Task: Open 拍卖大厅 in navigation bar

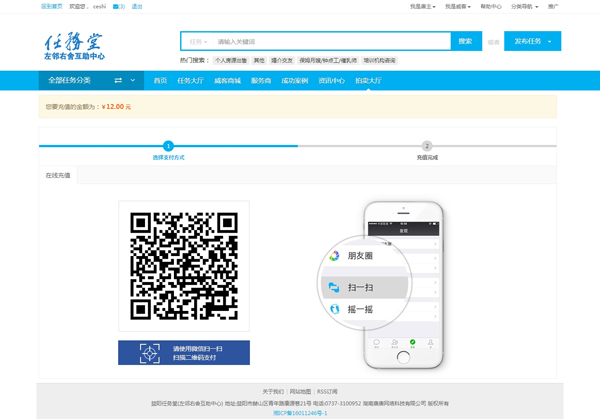Action: pyautogui.click(x=368, y=80)
